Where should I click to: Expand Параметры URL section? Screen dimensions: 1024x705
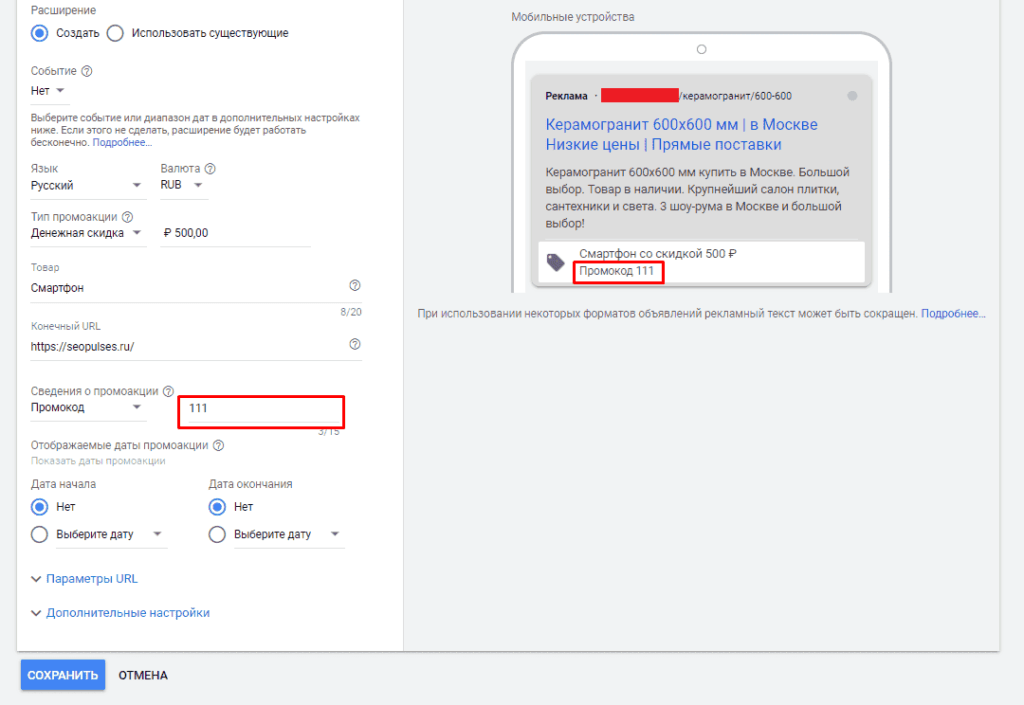click(x=84, y=579)
